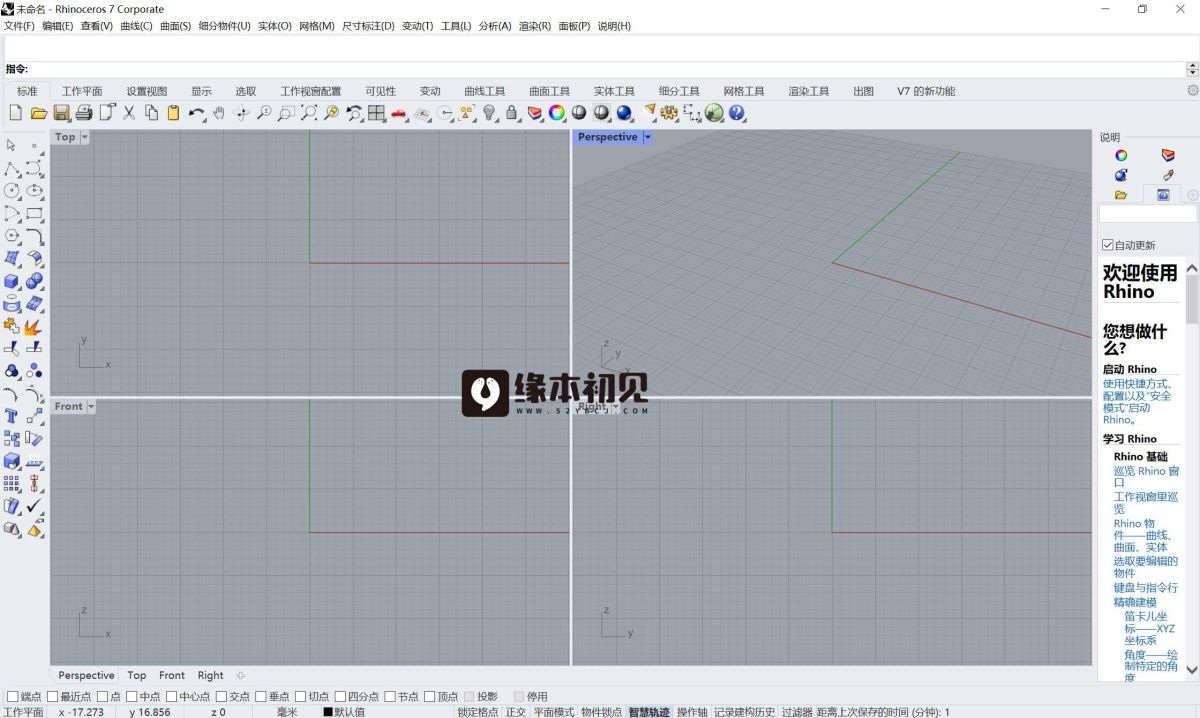Viewport: 1200px width, 718px height.
Task: Click the New file icon
Action: coord(17,113)
